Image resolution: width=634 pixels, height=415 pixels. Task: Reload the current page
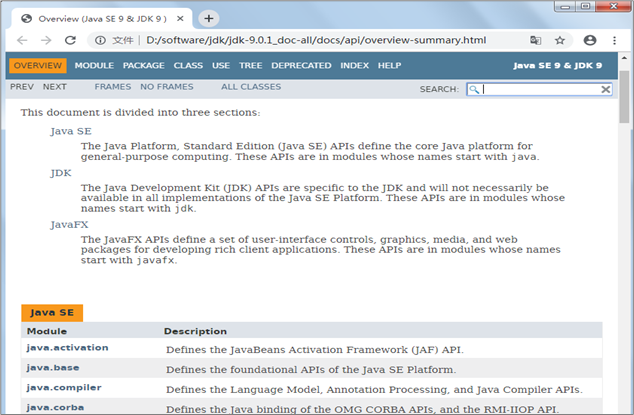(x=70, y=40)
